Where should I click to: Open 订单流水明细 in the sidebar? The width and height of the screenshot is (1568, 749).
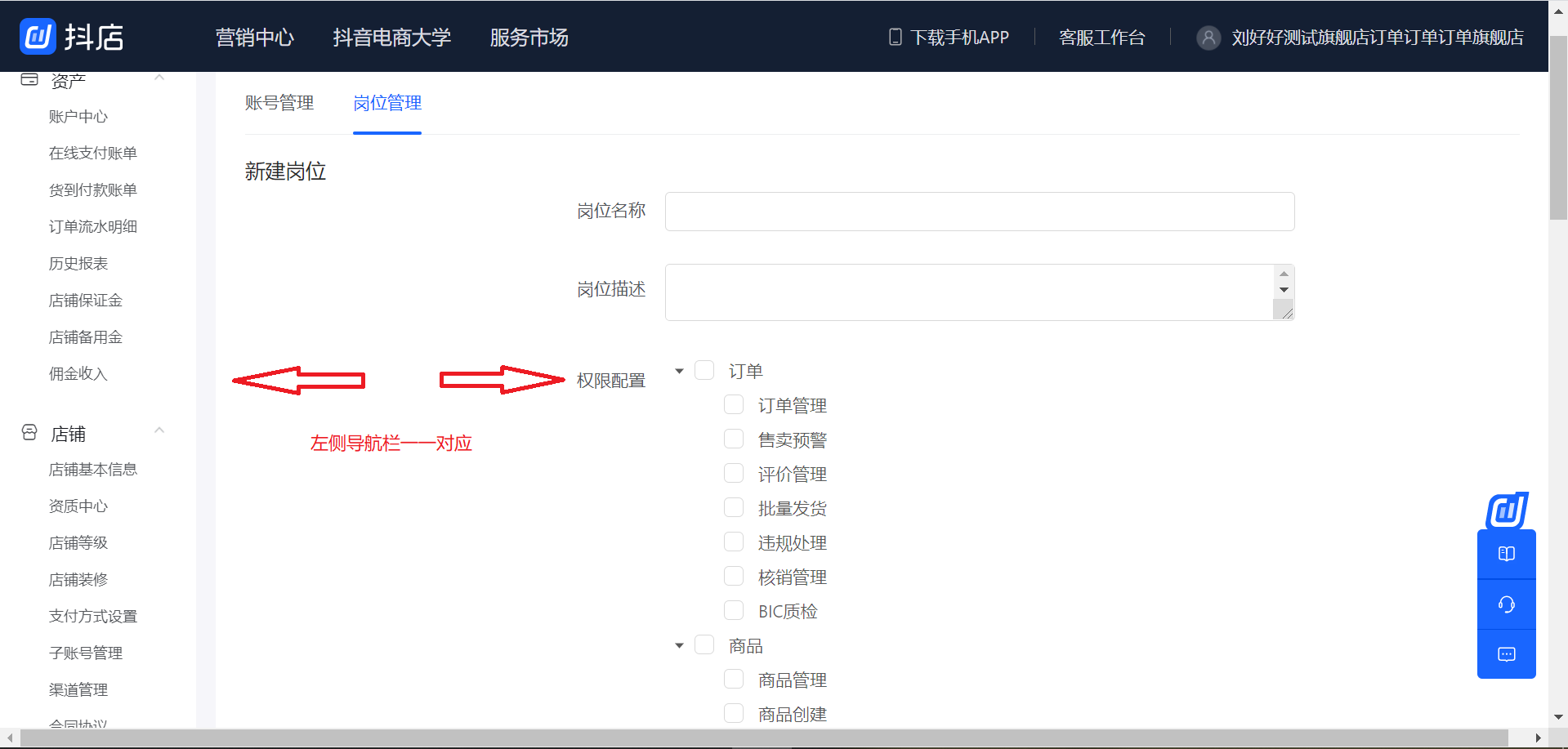click(x=93, y=227)
